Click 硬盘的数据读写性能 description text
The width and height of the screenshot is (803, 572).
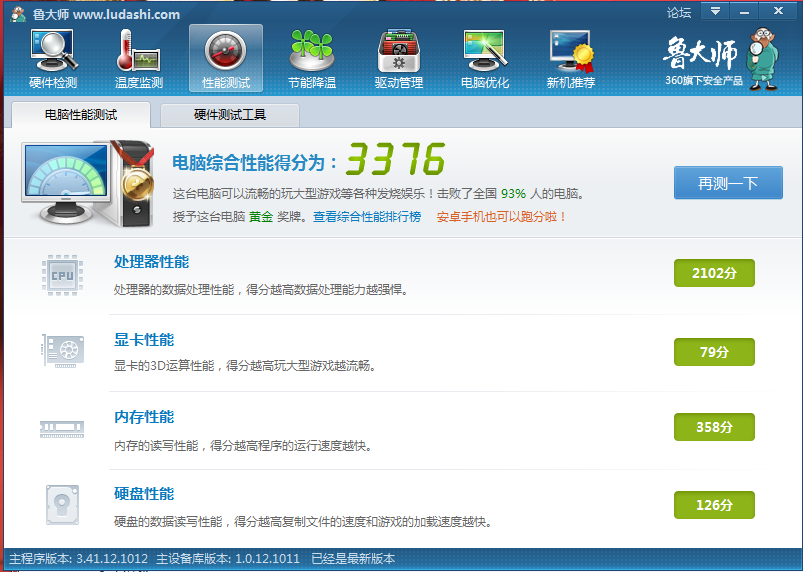click(x=303, y=522)
